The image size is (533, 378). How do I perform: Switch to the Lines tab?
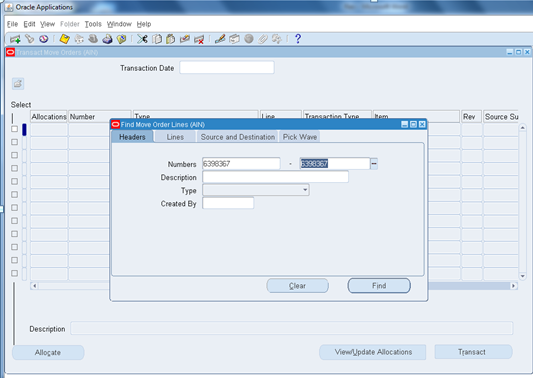(x=175, y=137)
